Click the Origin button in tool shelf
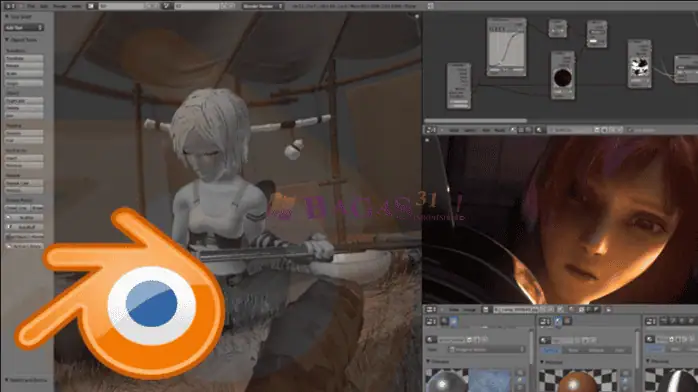The image size is (698, 392). [x=24, y=83]
